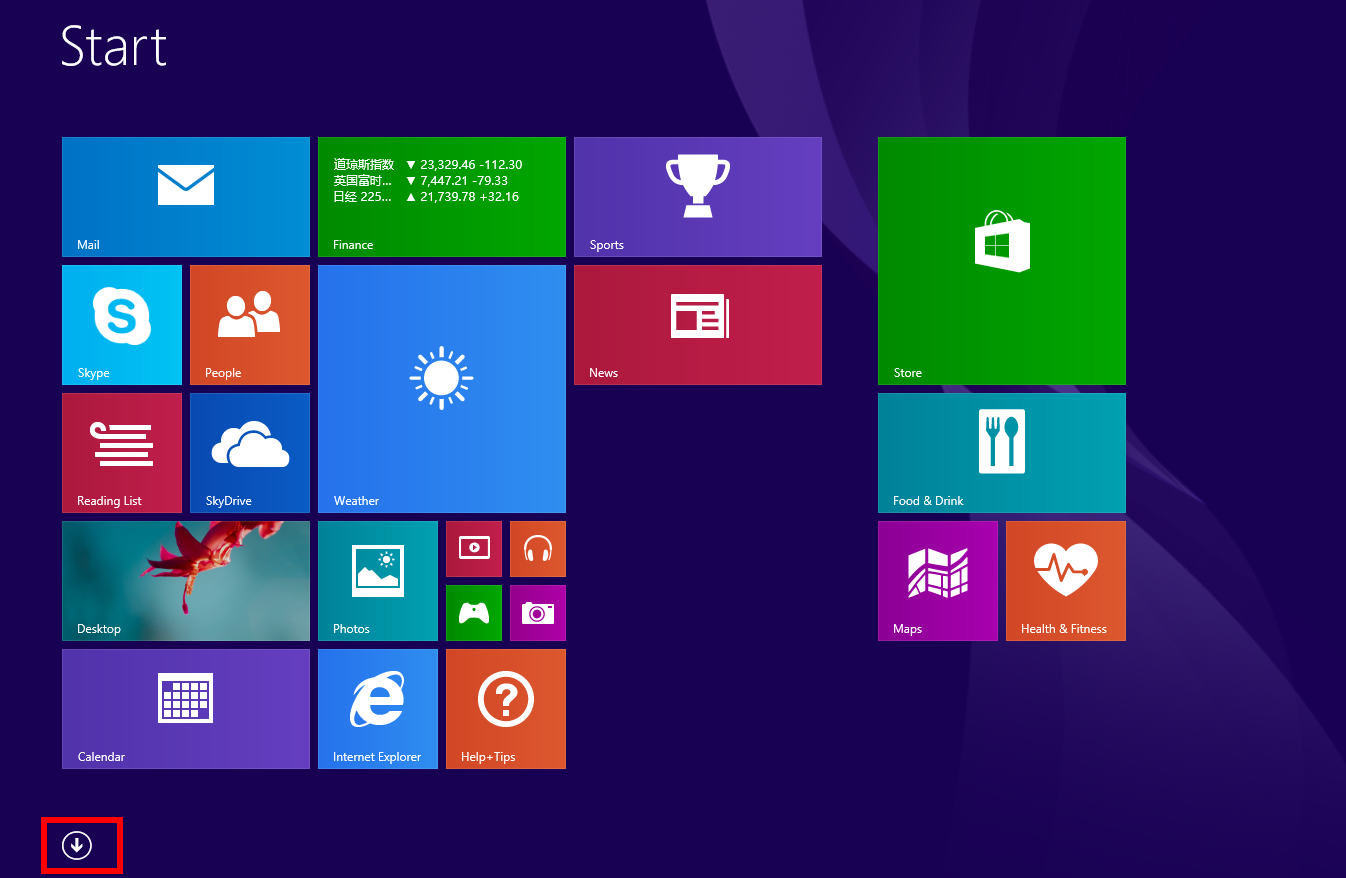
Task: Open the Health & Fitness tile
Action: [x=1066, y=581]
